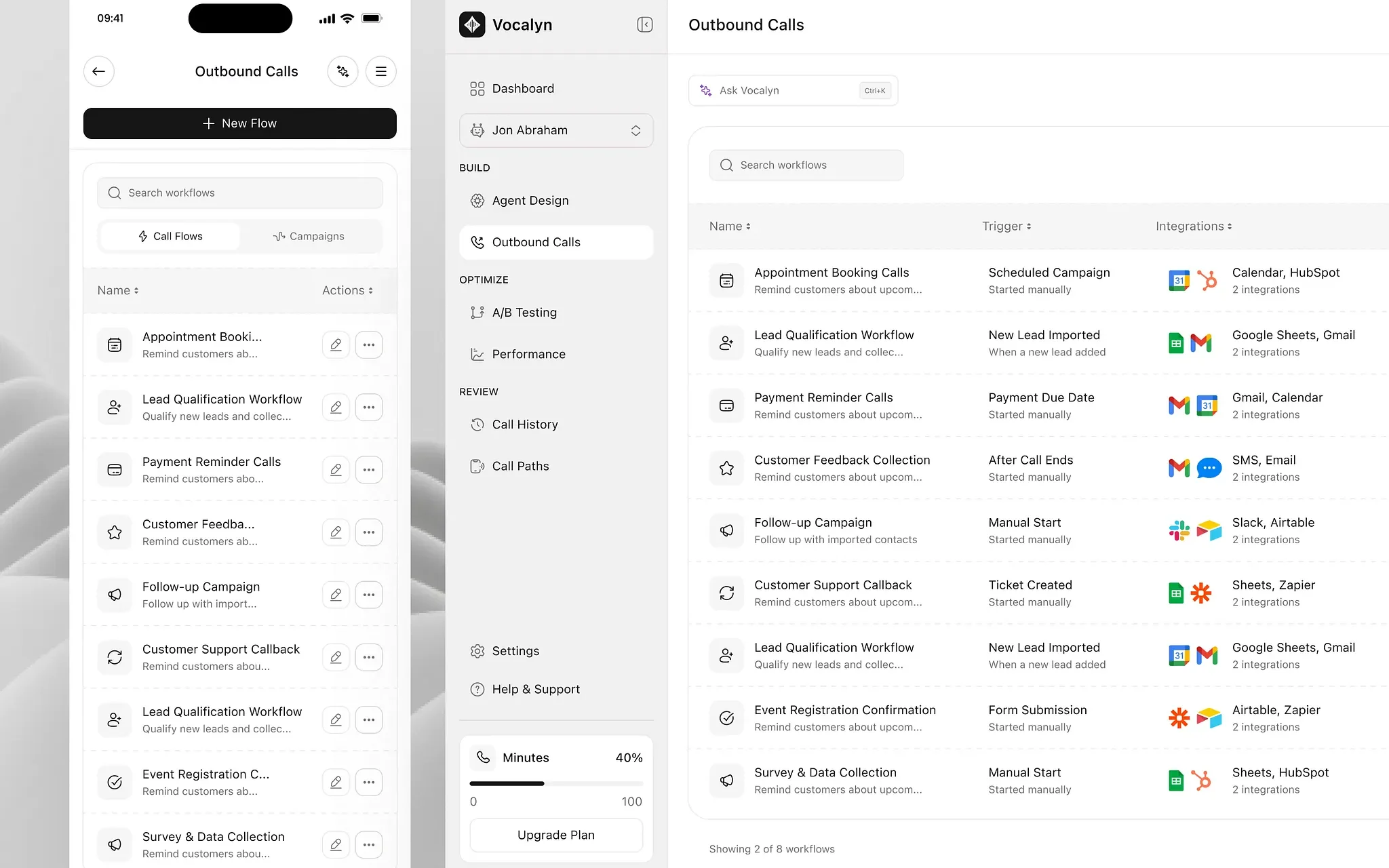The image size is (1389, 868).
Task: Click the Upgrade Plan button
Action: [x=556, y=835]
